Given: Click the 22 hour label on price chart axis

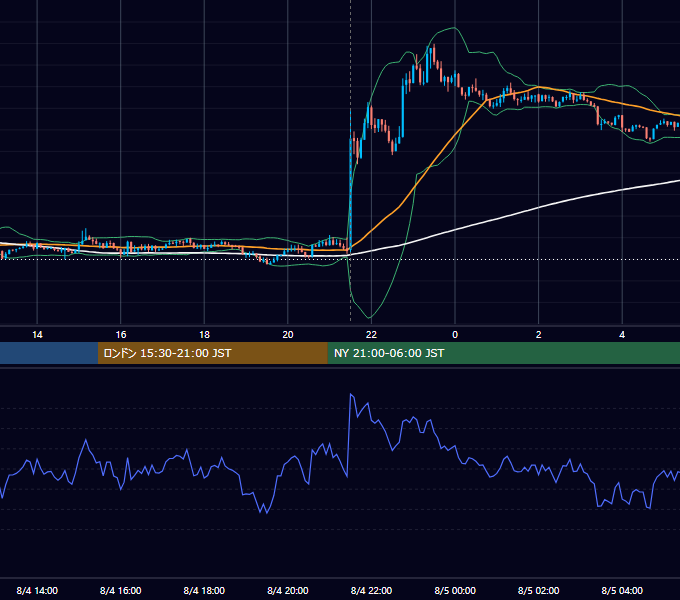Looking at the screenshot, I should [371, 335].
